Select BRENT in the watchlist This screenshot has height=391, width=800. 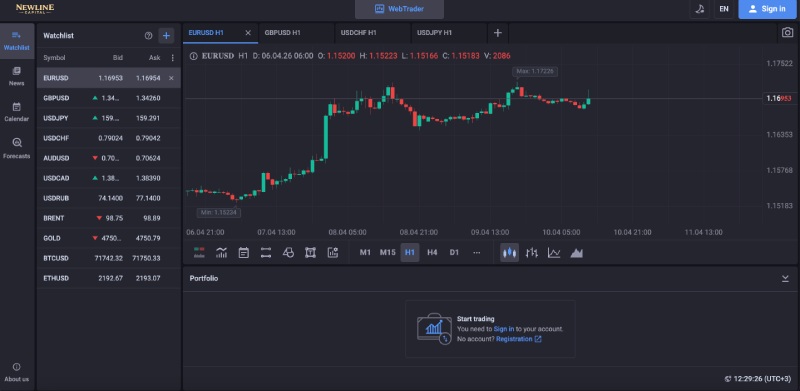pos(109,218)
